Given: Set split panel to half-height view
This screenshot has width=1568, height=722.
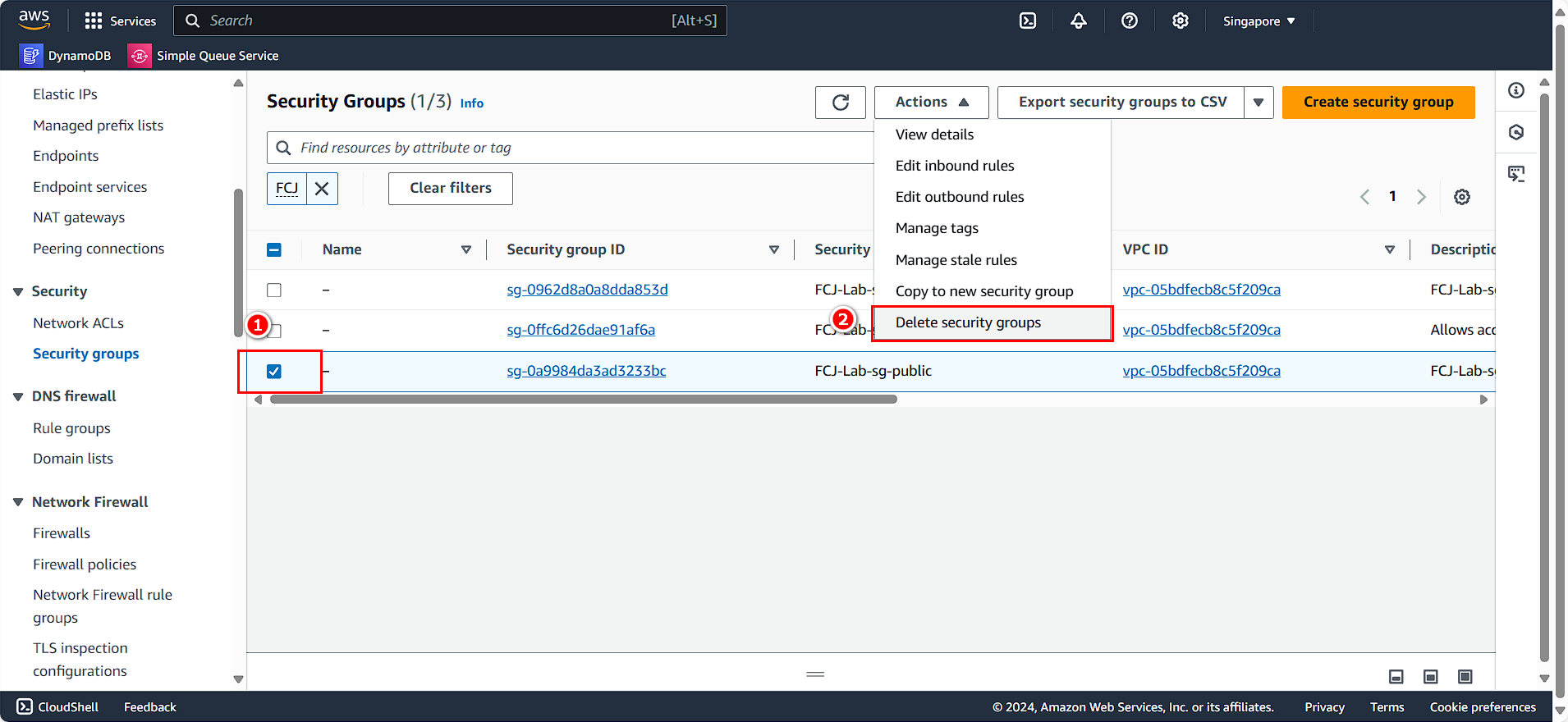Looking at the screenshot, I should 1430,676.
